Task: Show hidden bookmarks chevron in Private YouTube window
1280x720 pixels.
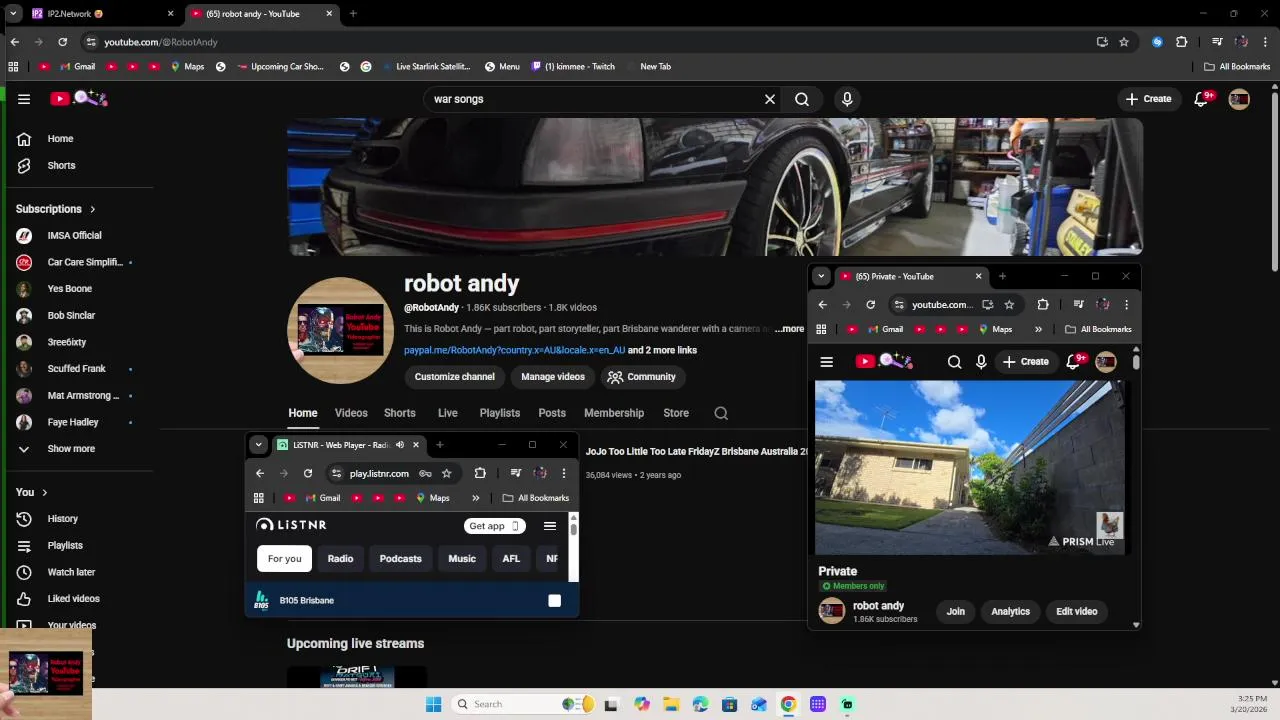Action: point(1038,329)
